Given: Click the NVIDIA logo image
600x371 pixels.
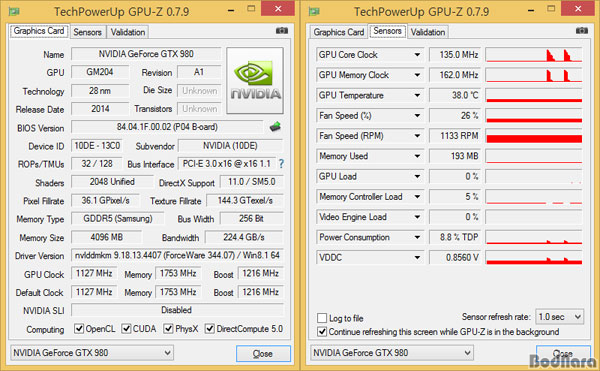Looking at the screenshot, I should coord(255,81).
